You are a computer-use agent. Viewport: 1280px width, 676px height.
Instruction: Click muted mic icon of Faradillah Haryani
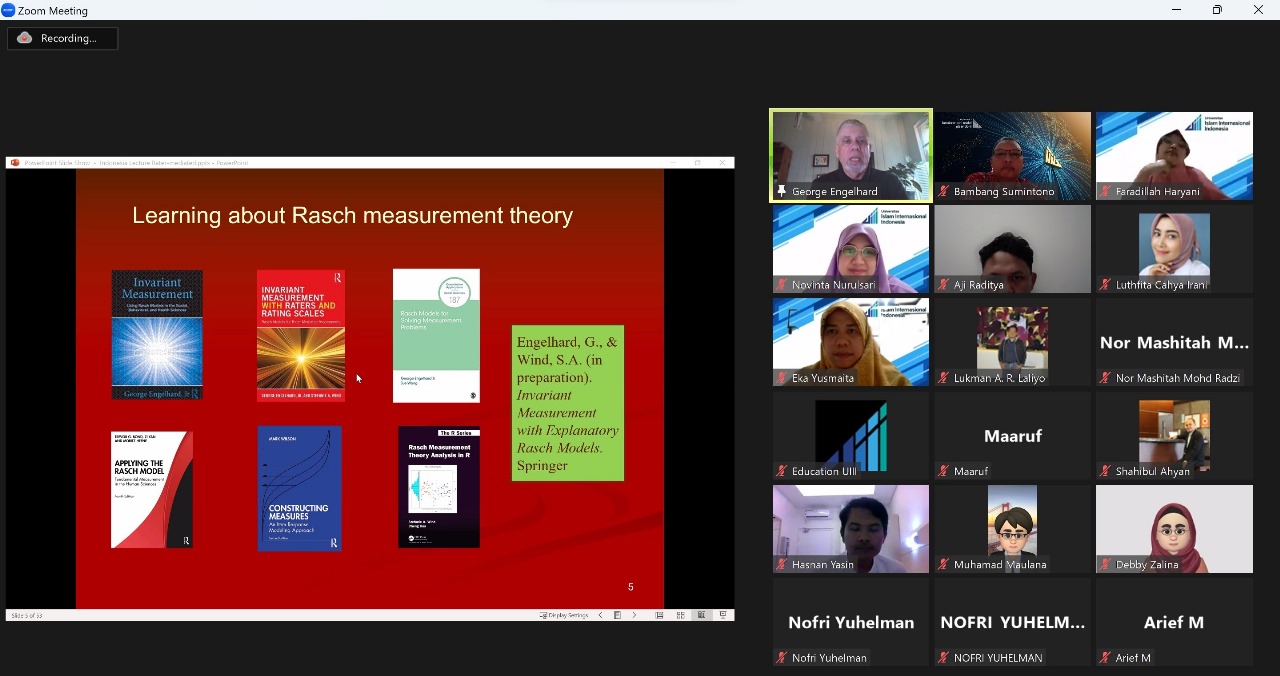(x=1105, y=191)
